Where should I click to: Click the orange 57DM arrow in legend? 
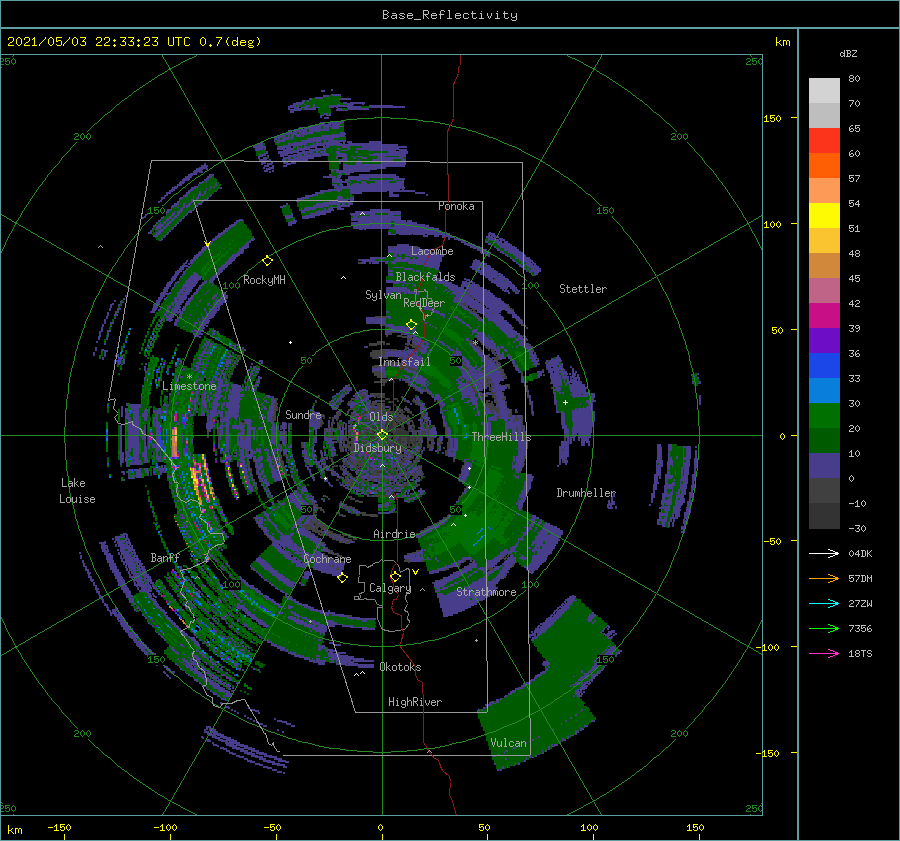pyautogui.click(x=824, y=579)
